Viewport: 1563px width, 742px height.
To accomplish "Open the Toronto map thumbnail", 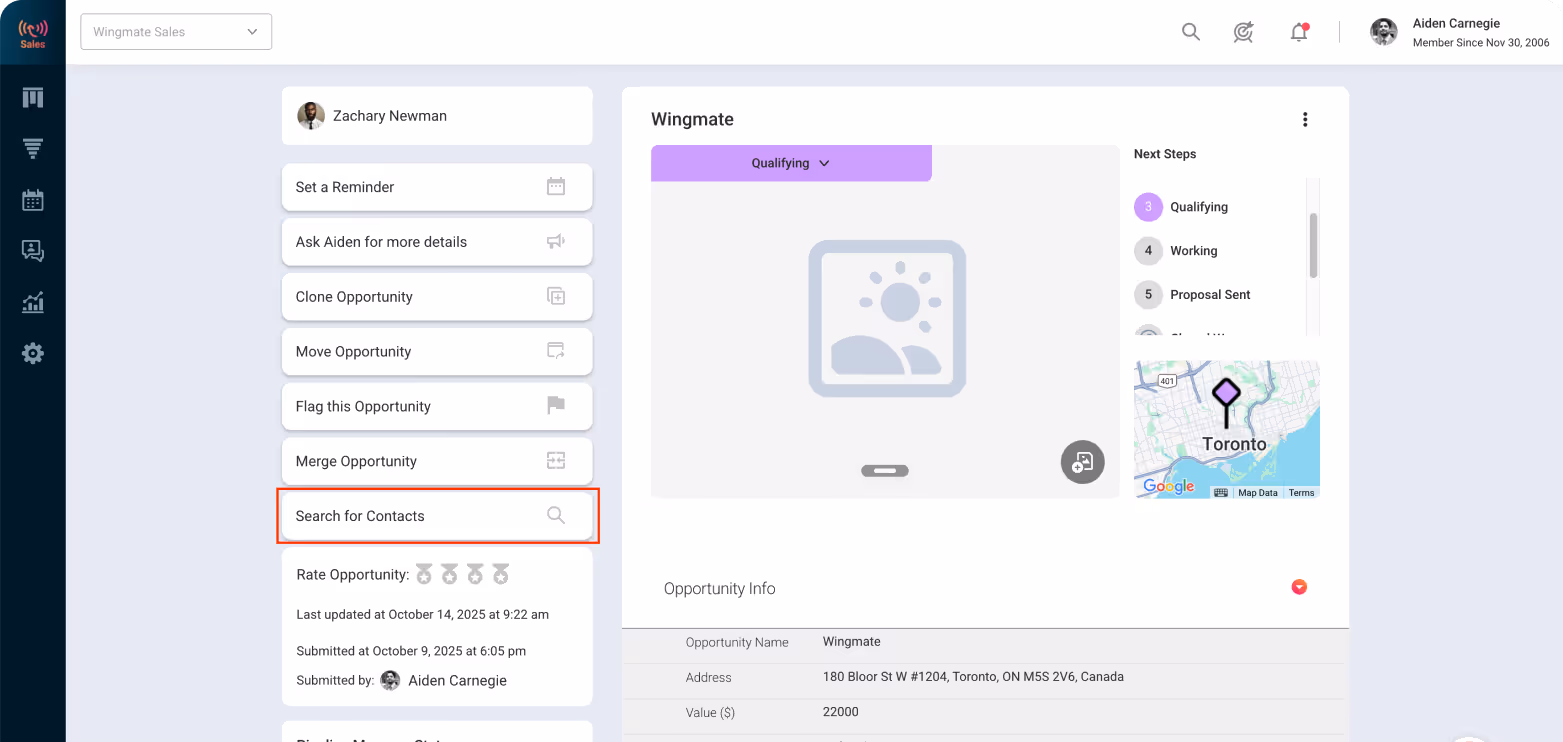I will click(1227, 430).
